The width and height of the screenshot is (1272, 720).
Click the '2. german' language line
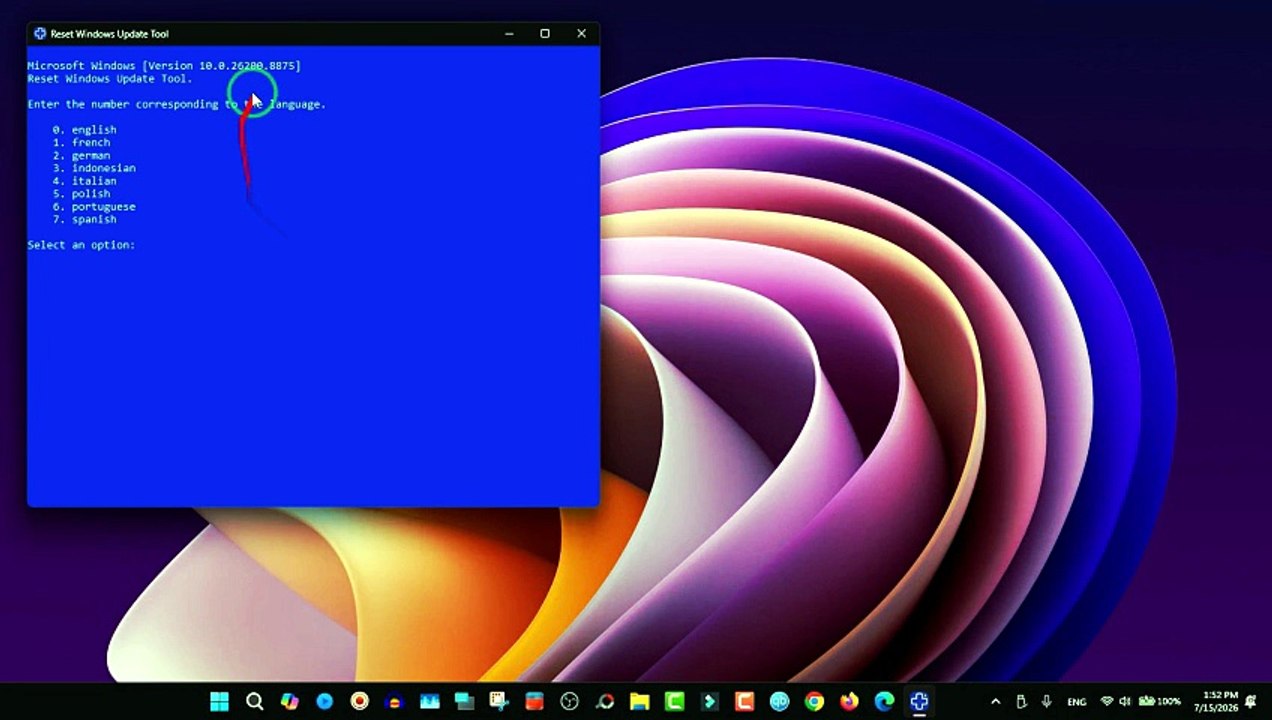point(82,156)
